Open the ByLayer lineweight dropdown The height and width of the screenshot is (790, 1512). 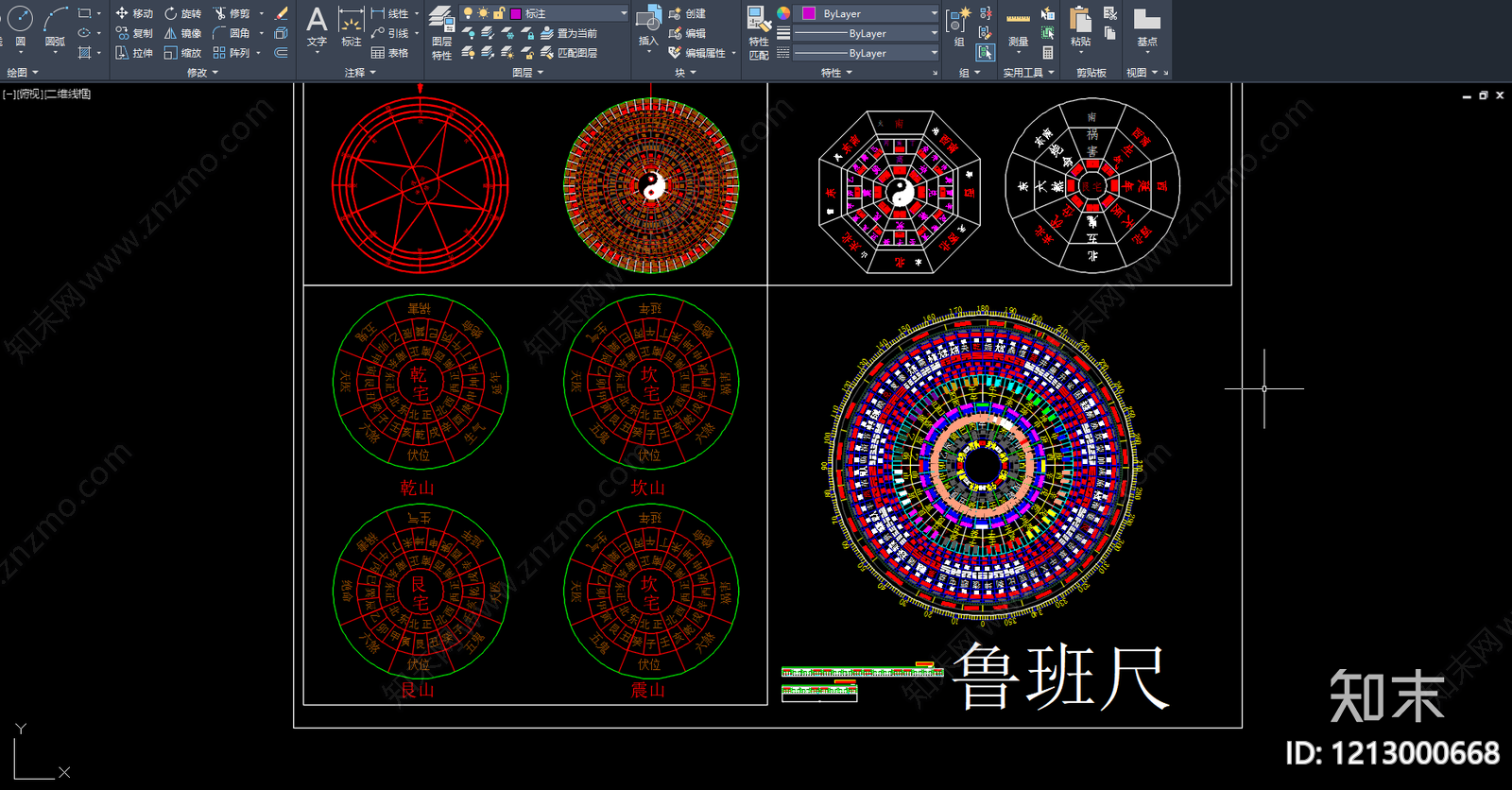coord(934,33)
